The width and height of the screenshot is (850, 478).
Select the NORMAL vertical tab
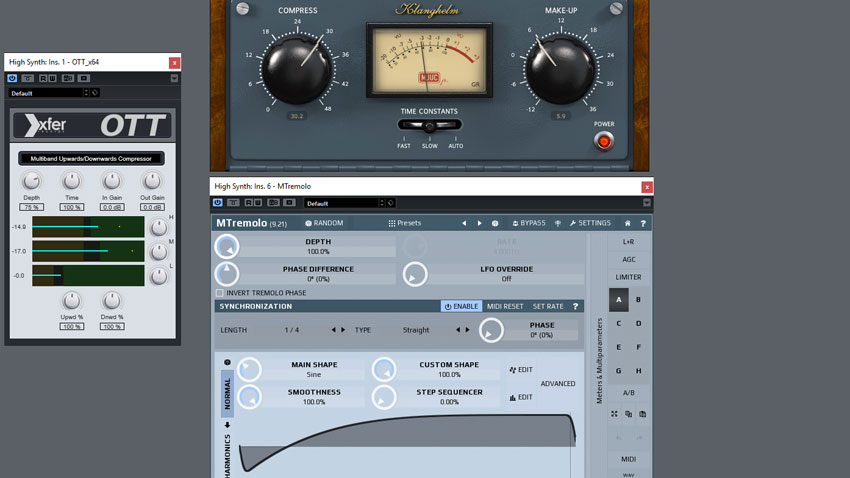coord(227,394)
